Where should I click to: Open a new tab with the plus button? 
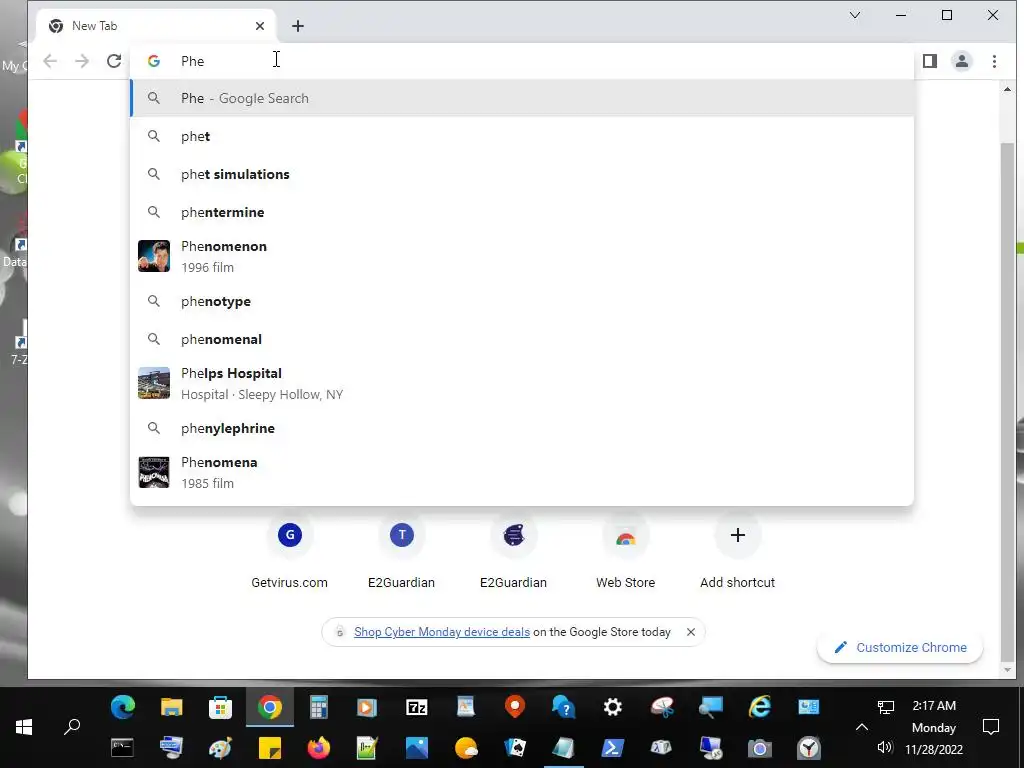click(298, 26)
